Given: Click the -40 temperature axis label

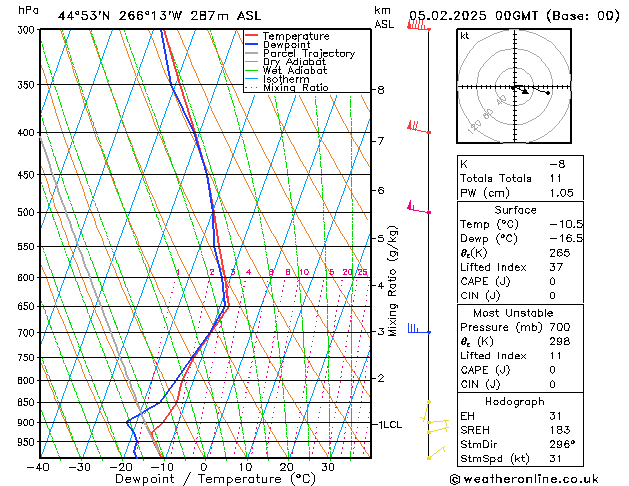Looking at the screenshot, I should coord(39,467).
